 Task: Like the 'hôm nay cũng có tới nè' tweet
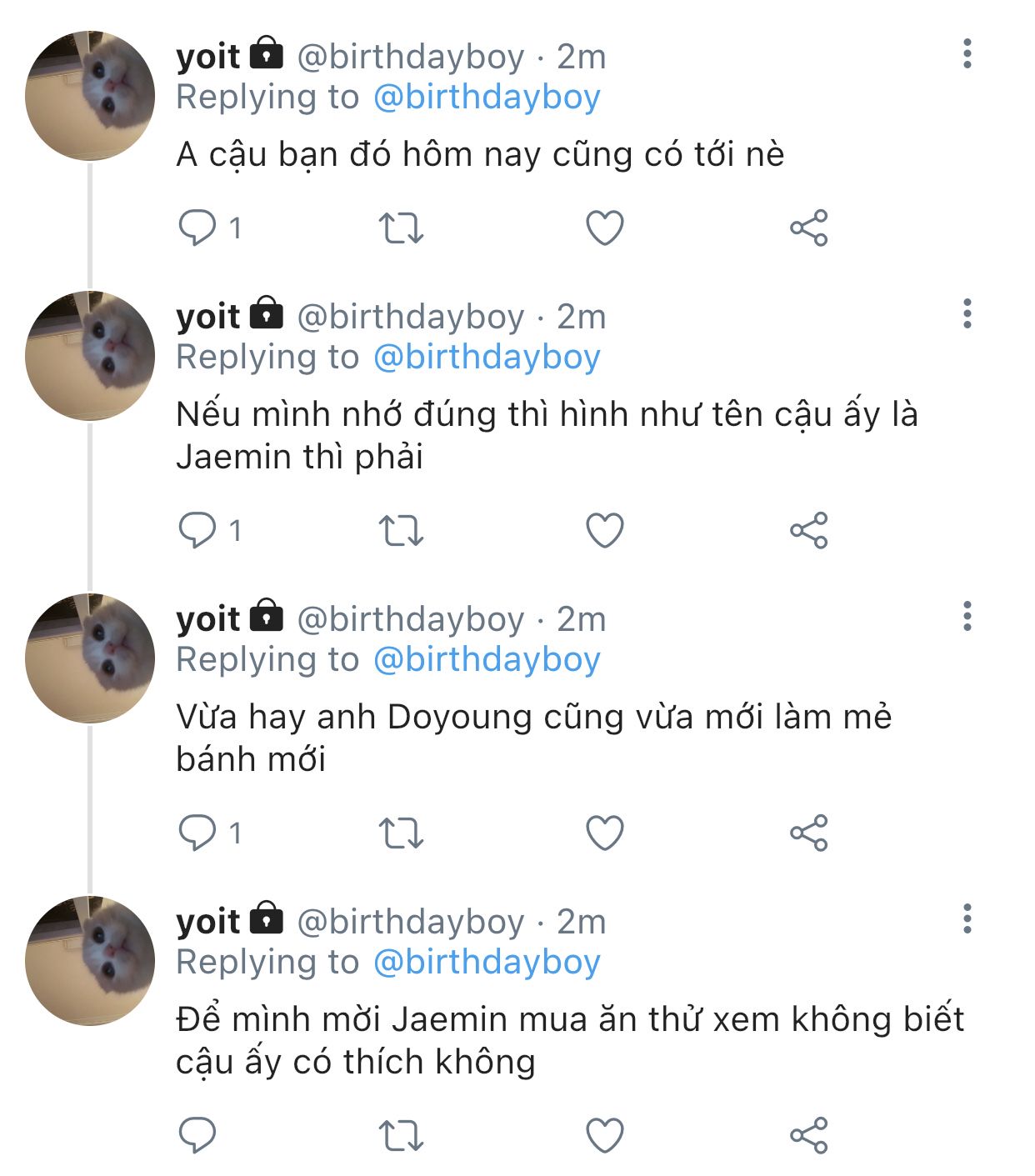pos(605,228)
